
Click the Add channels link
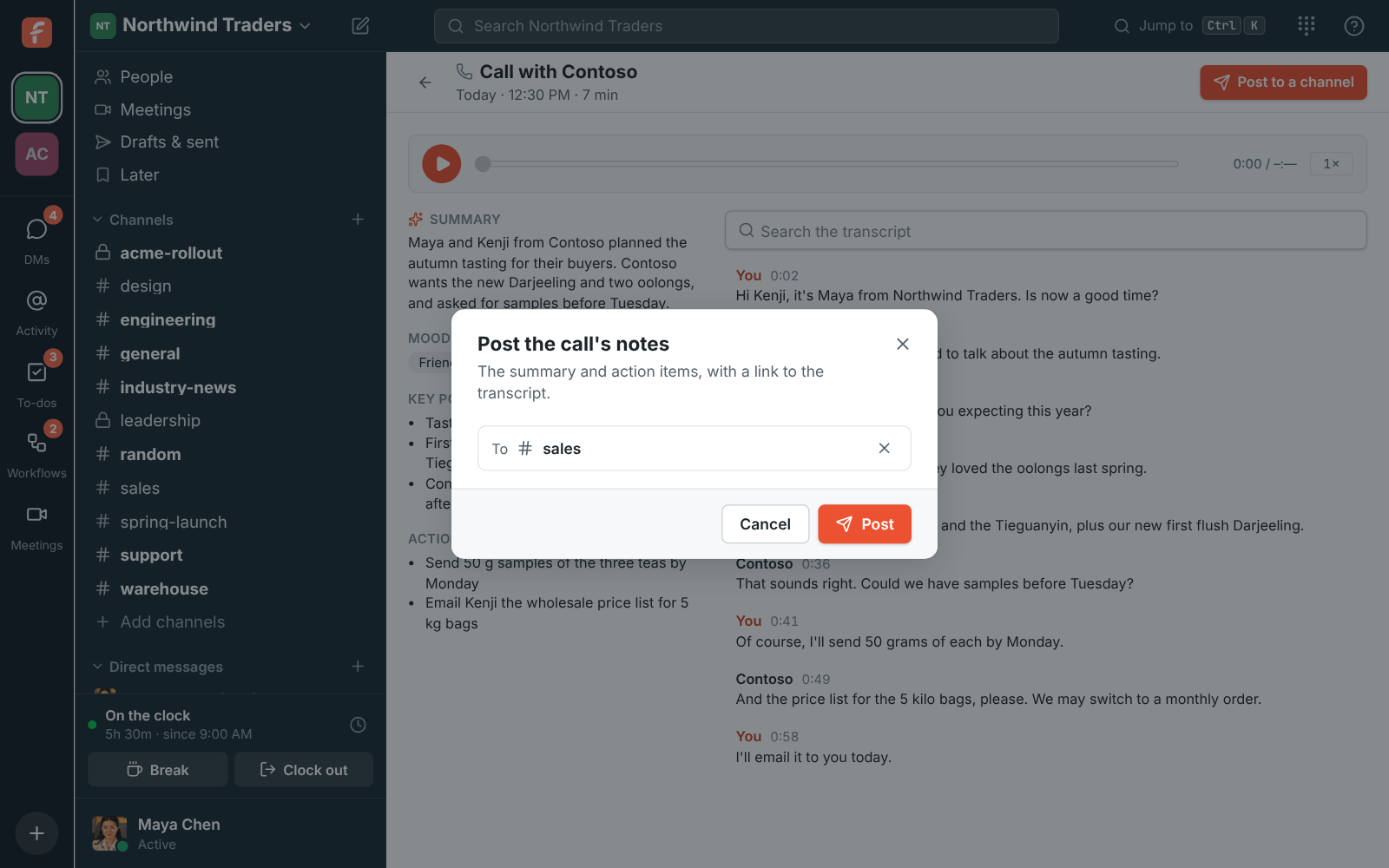(x=230, y=622)
